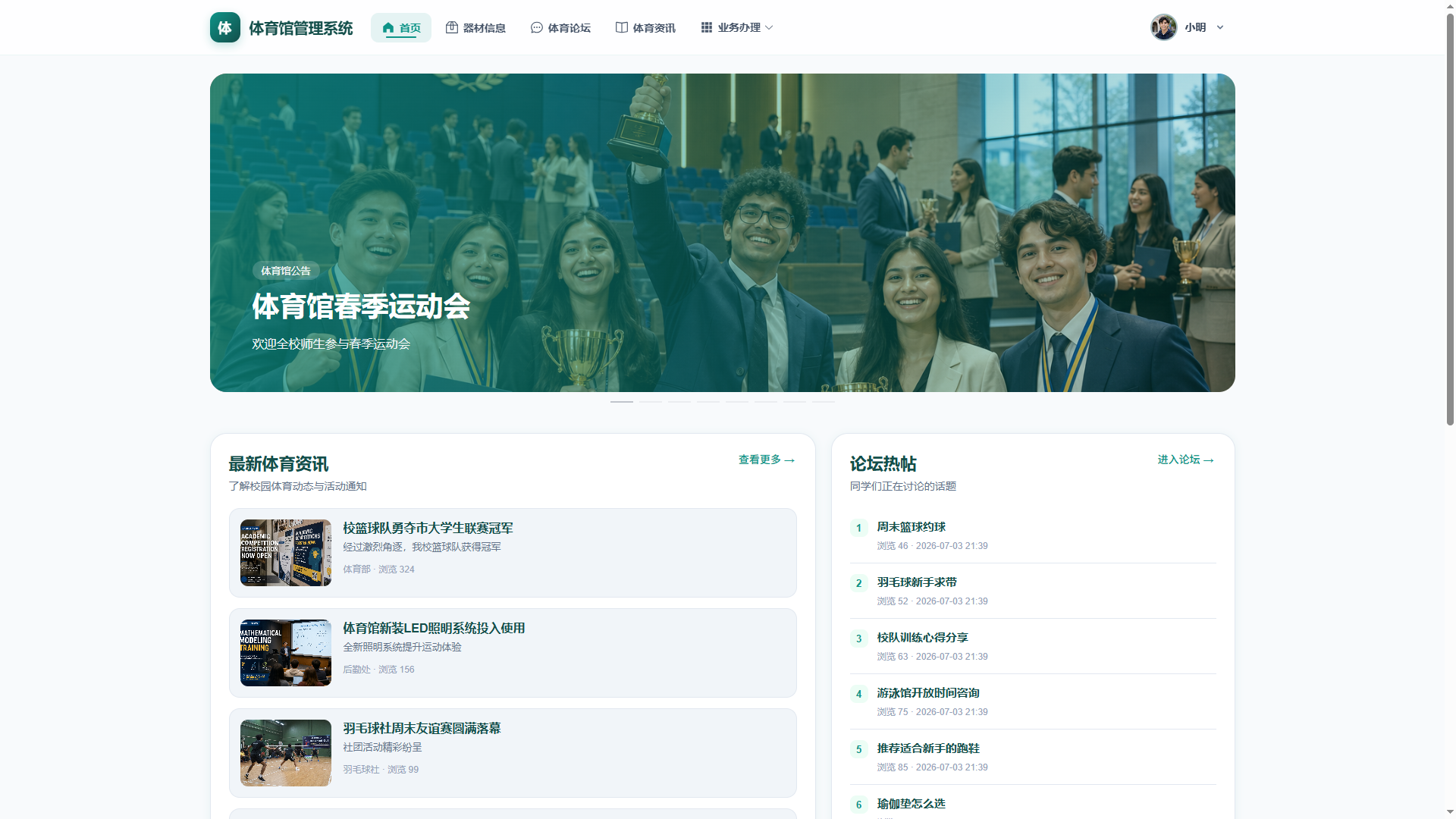Click rank badge 5 beside 推荐适合新手的跑鞋
1456x819 pixels.
pos(859,749)
